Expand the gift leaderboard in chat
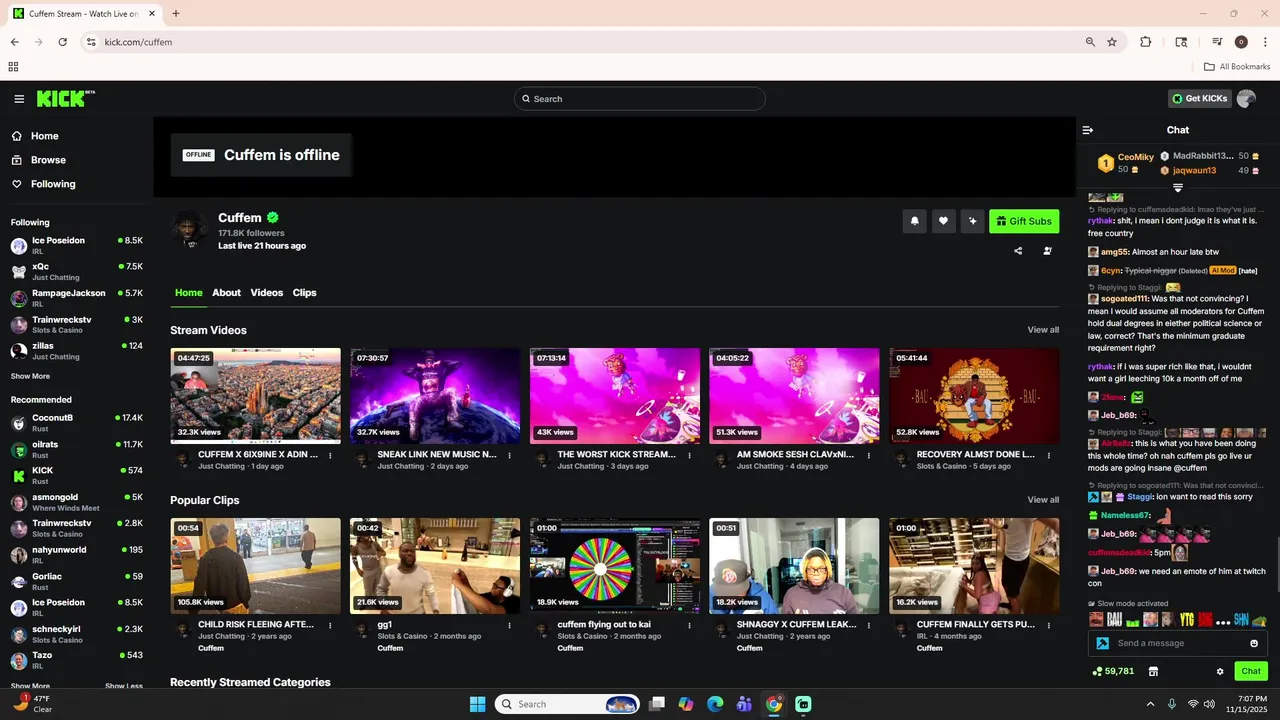The image size is (1280, 720). [x=1178, y=188]
